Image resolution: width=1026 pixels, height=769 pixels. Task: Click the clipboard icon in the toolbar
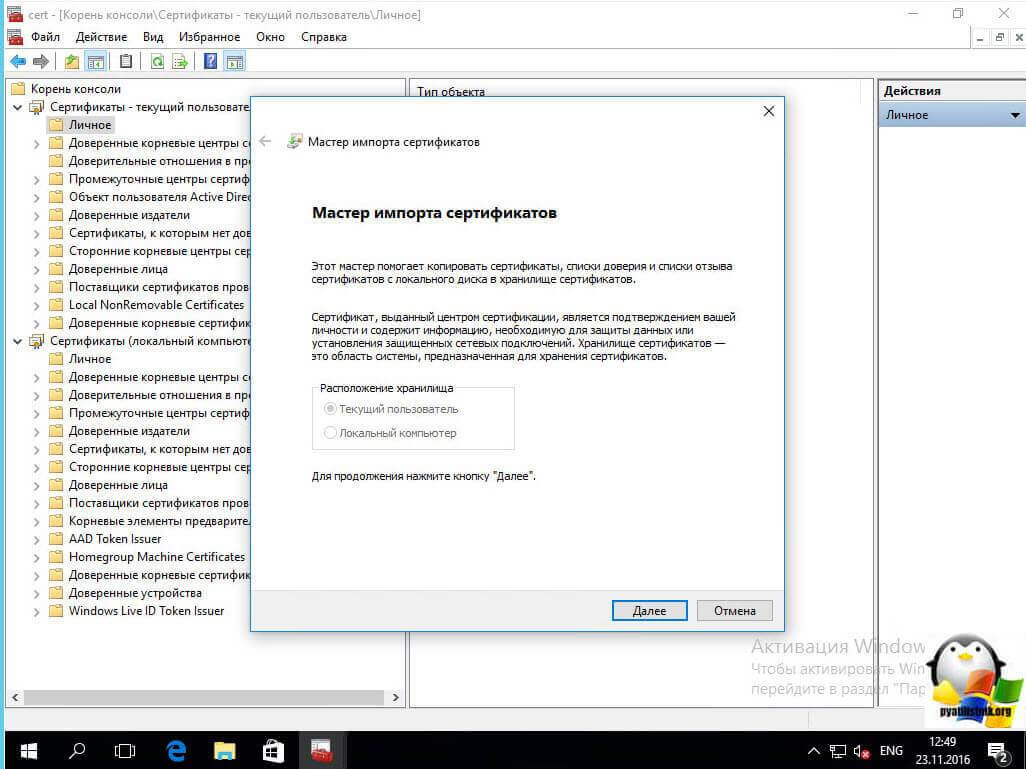click(x=125, y=62)
